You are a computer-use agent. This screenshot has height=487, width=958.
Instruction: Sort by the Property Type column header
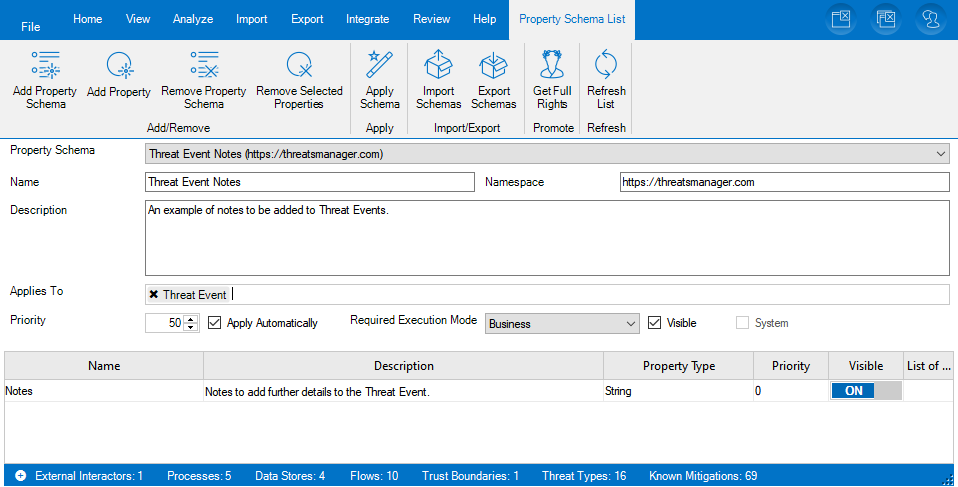point(678,366)
